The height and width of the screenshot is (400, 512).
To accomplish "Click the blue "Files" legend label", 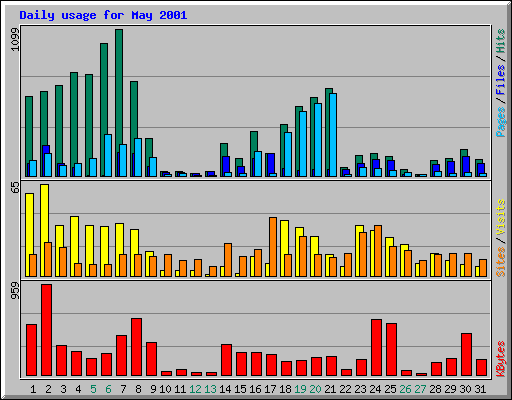I will (x=501, y=79).
